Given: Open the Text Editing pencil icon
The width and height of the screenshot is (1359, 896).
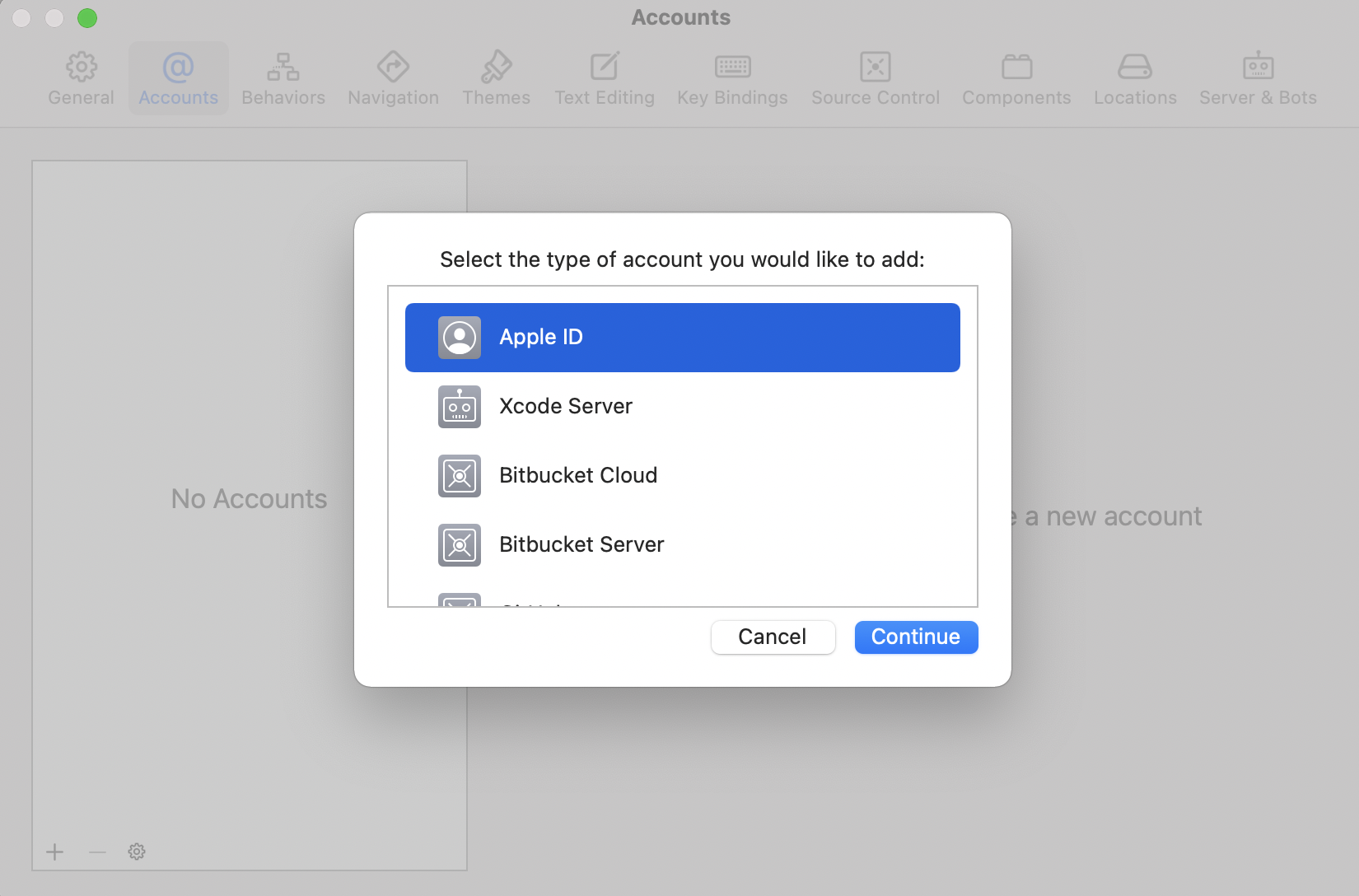Looking at the screenshot, I should click(605, 67).
